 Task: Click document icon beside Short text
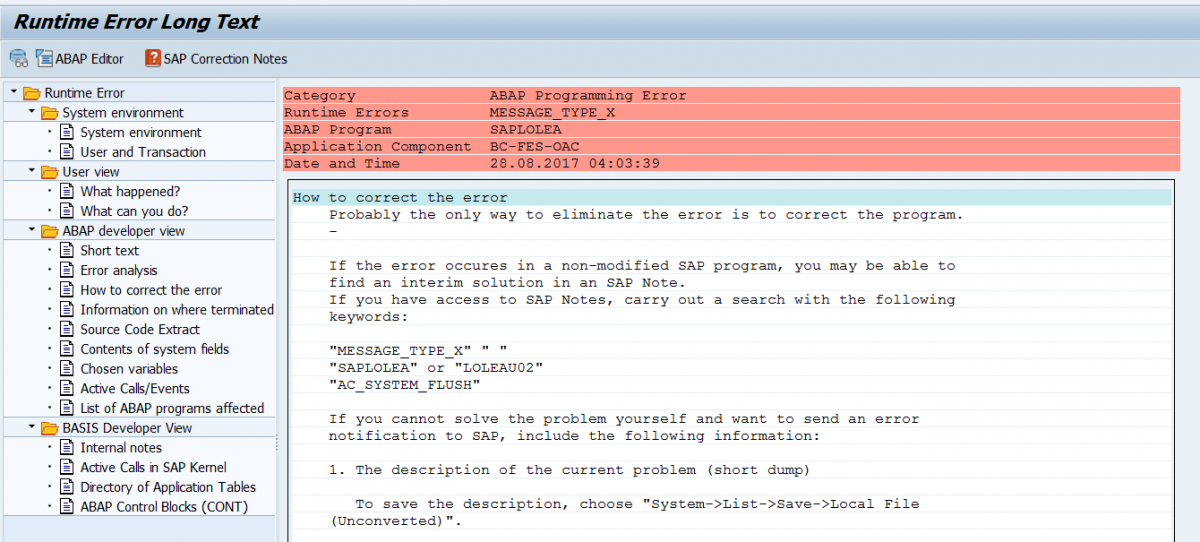click(68, 250)
